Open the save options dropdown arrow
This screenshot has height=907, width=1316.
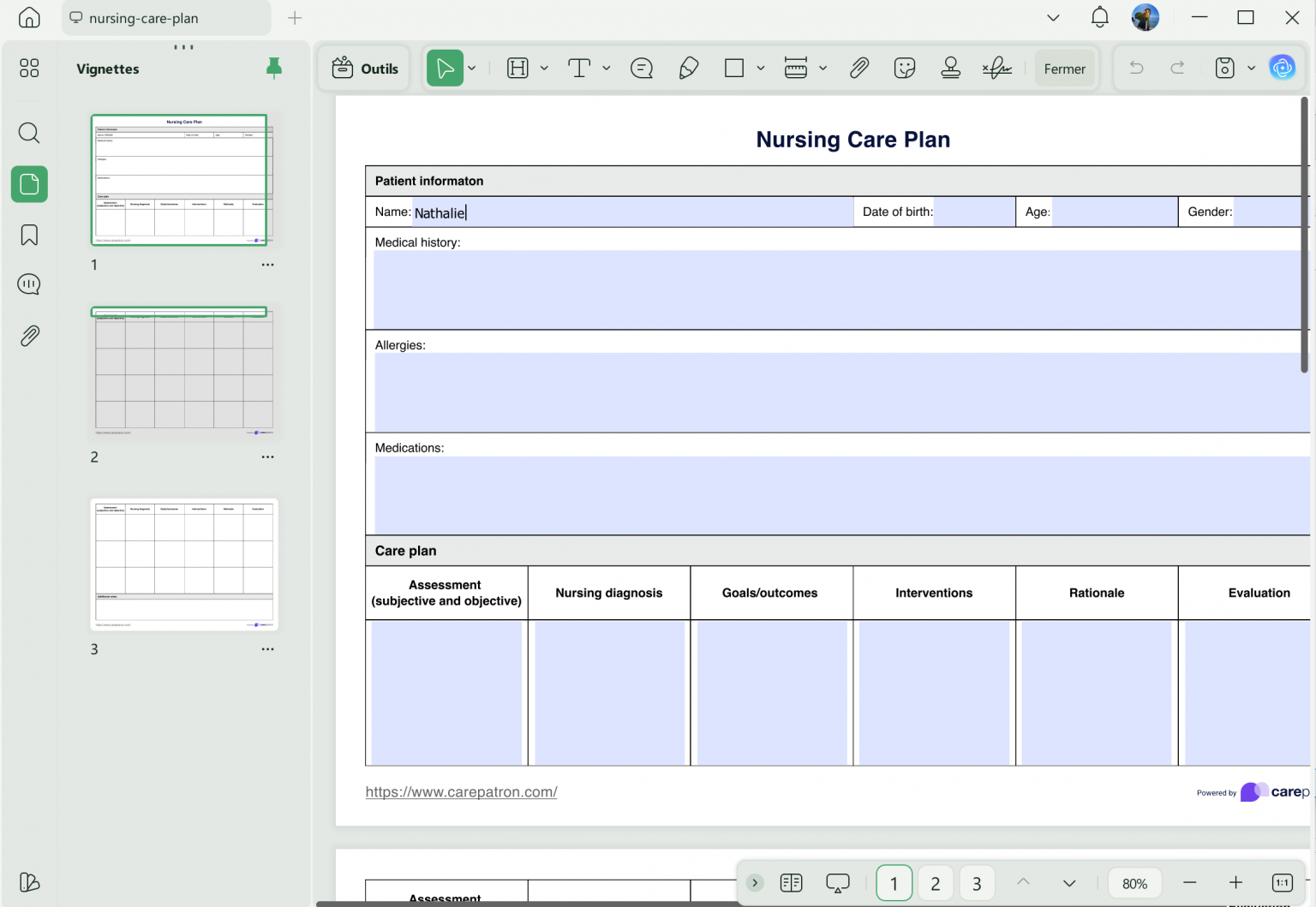coord(1251,69)
